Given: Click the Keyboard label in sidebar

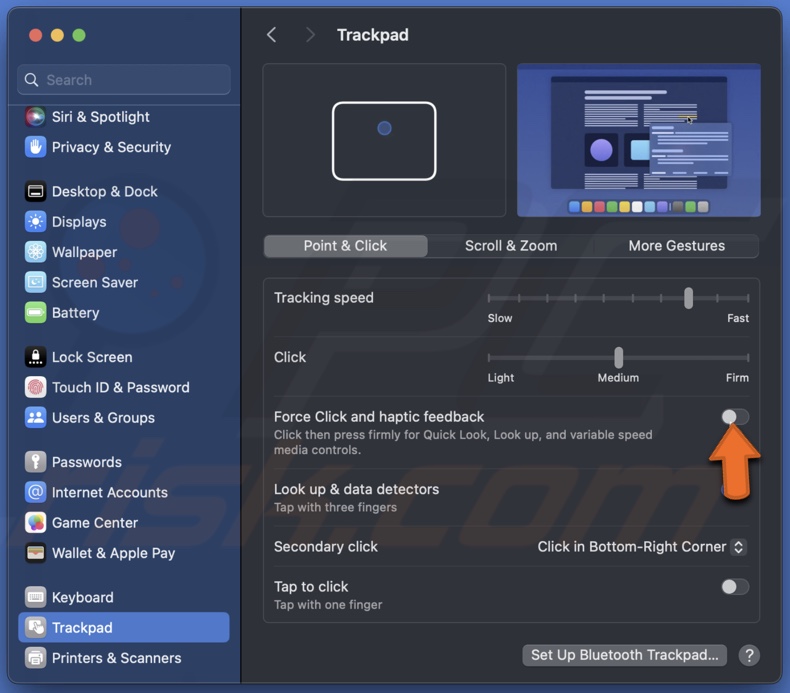Looking at the screenshot, I should coord(83,597).
